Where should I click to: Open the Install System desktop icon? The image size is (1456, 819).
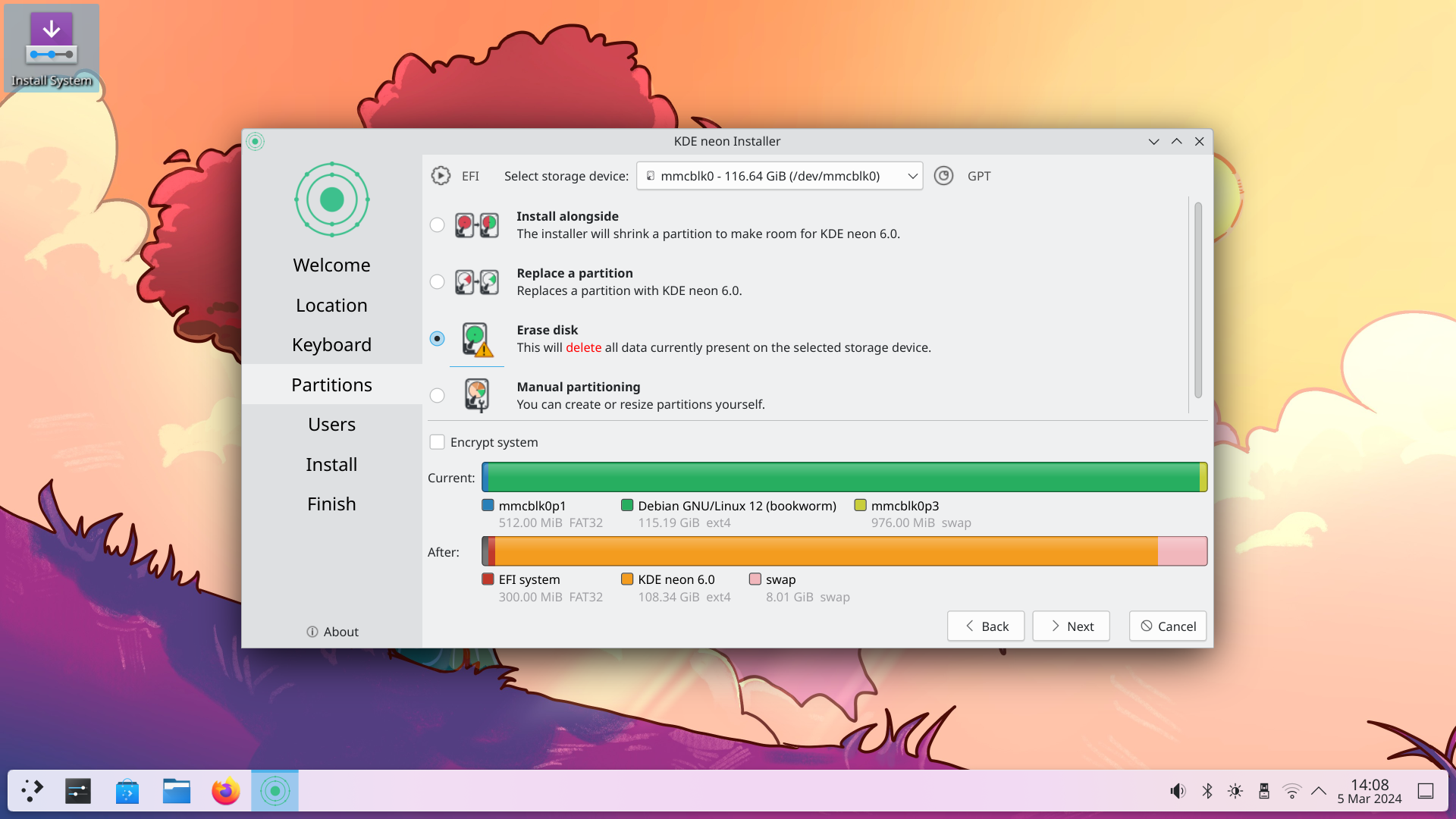tap(52, 49)
